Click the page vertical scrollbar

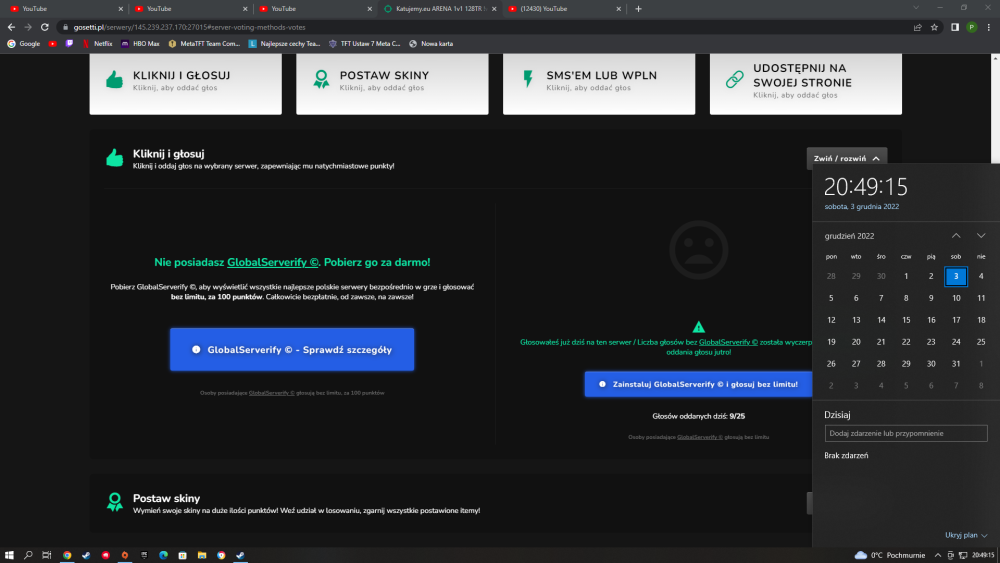(996, 108)
